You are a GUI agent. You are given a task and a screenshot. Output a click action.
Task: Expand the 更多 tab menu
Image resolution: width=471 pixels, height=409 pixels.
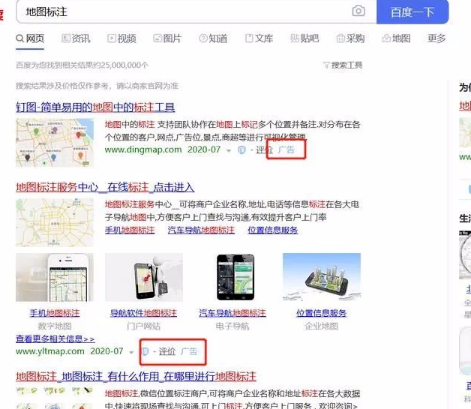click(436, 38)
